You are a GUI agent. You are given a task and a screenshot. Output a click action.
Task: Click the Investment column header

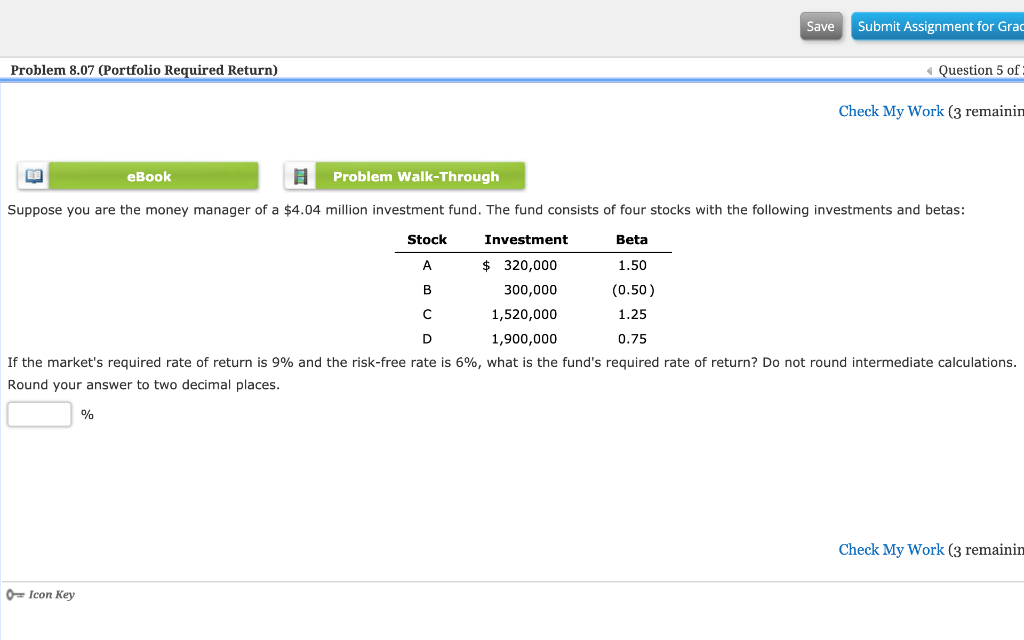click(526, 240)
